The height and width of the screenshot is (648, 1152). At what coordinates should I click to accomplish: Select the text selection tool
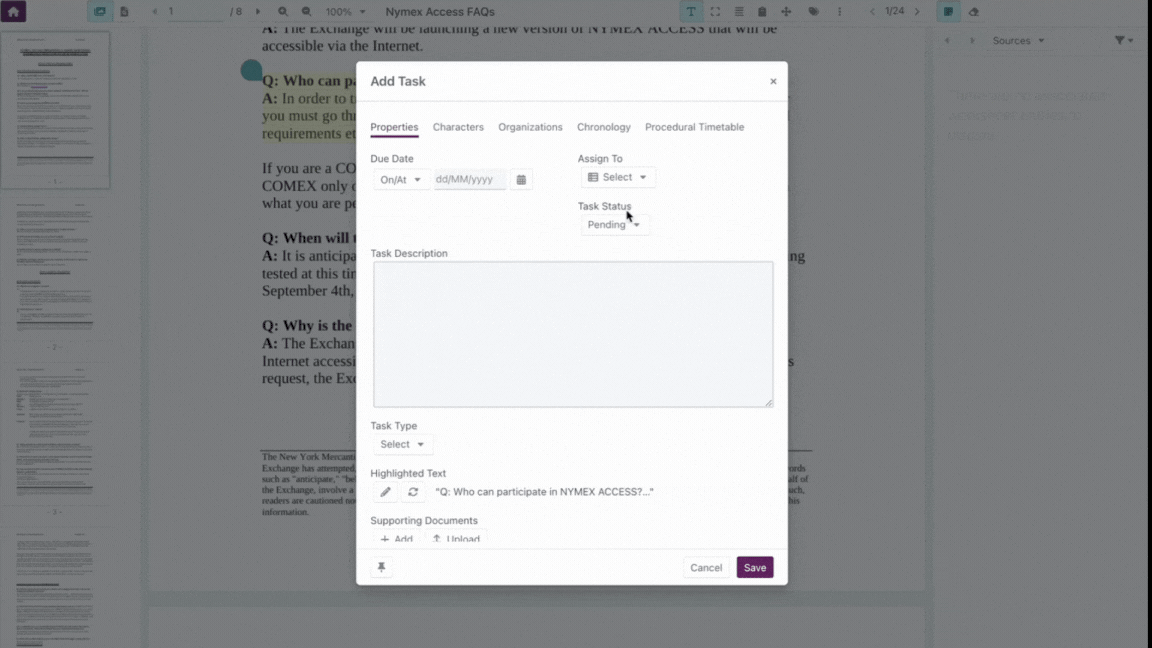[x=691, y=12]
